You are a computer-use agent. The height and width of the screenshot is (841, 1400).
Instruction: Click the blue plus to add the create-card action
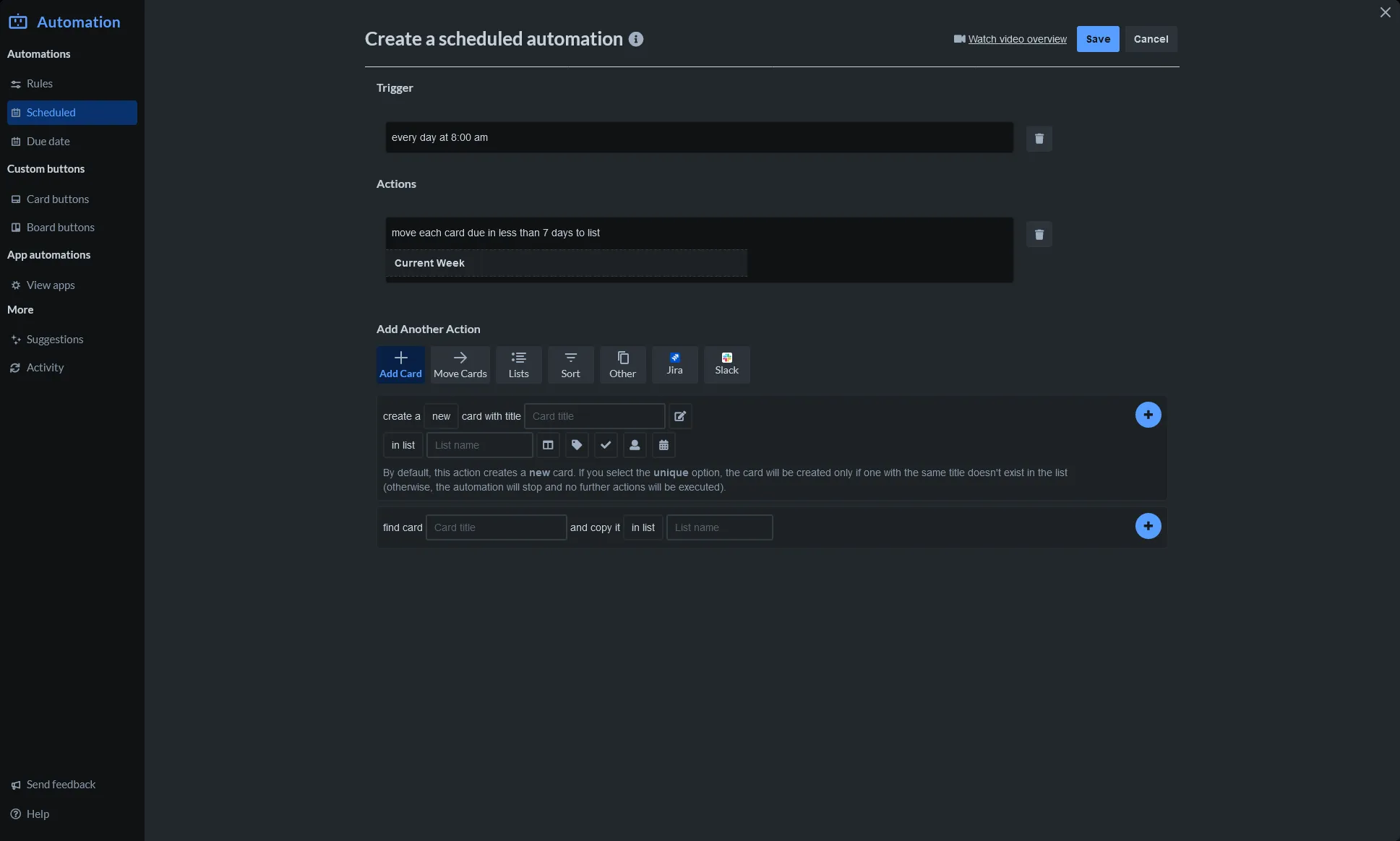[x=1148, y=414]
